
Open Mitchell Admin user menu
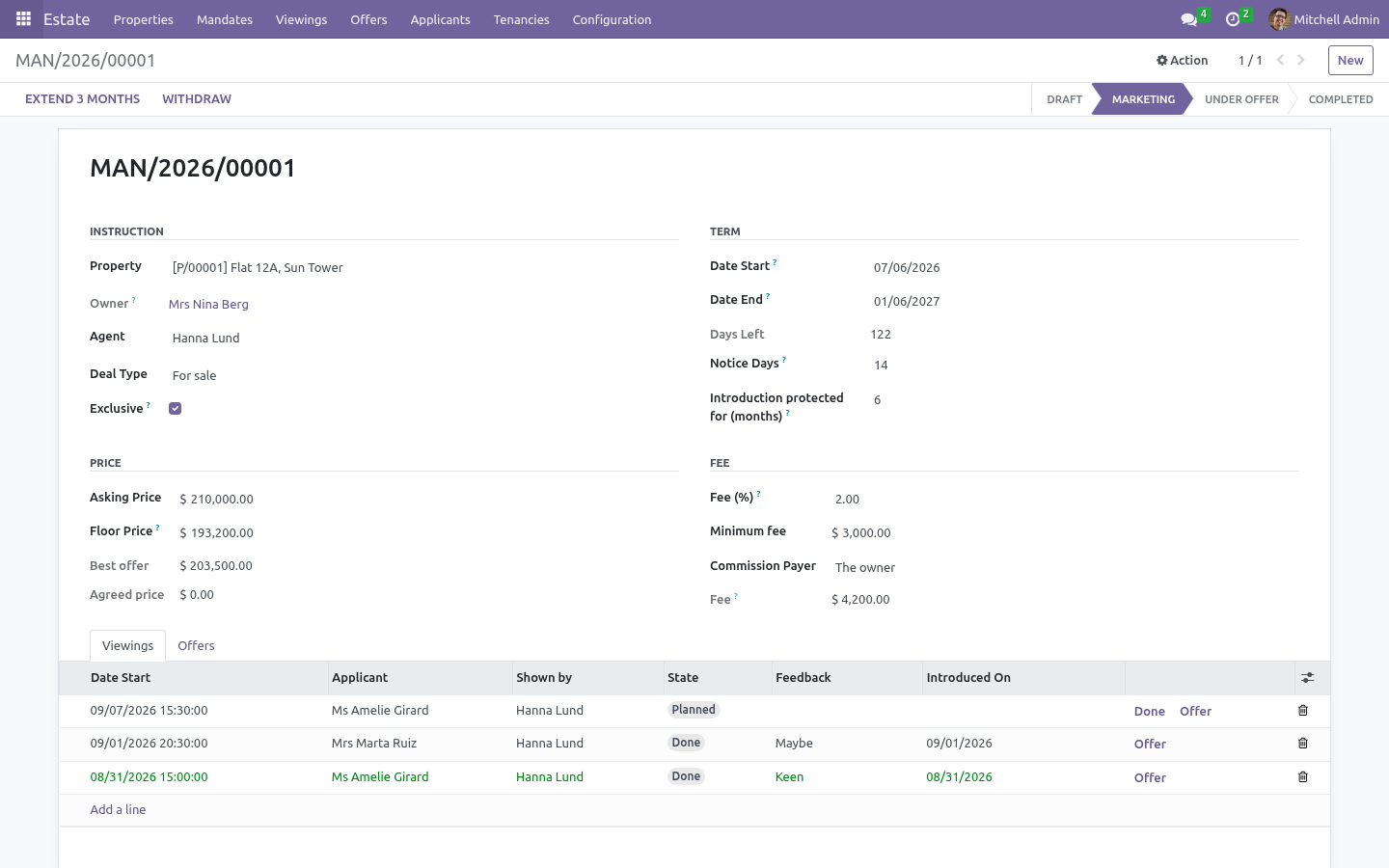pyautogui.click(x=1323, y=19)
